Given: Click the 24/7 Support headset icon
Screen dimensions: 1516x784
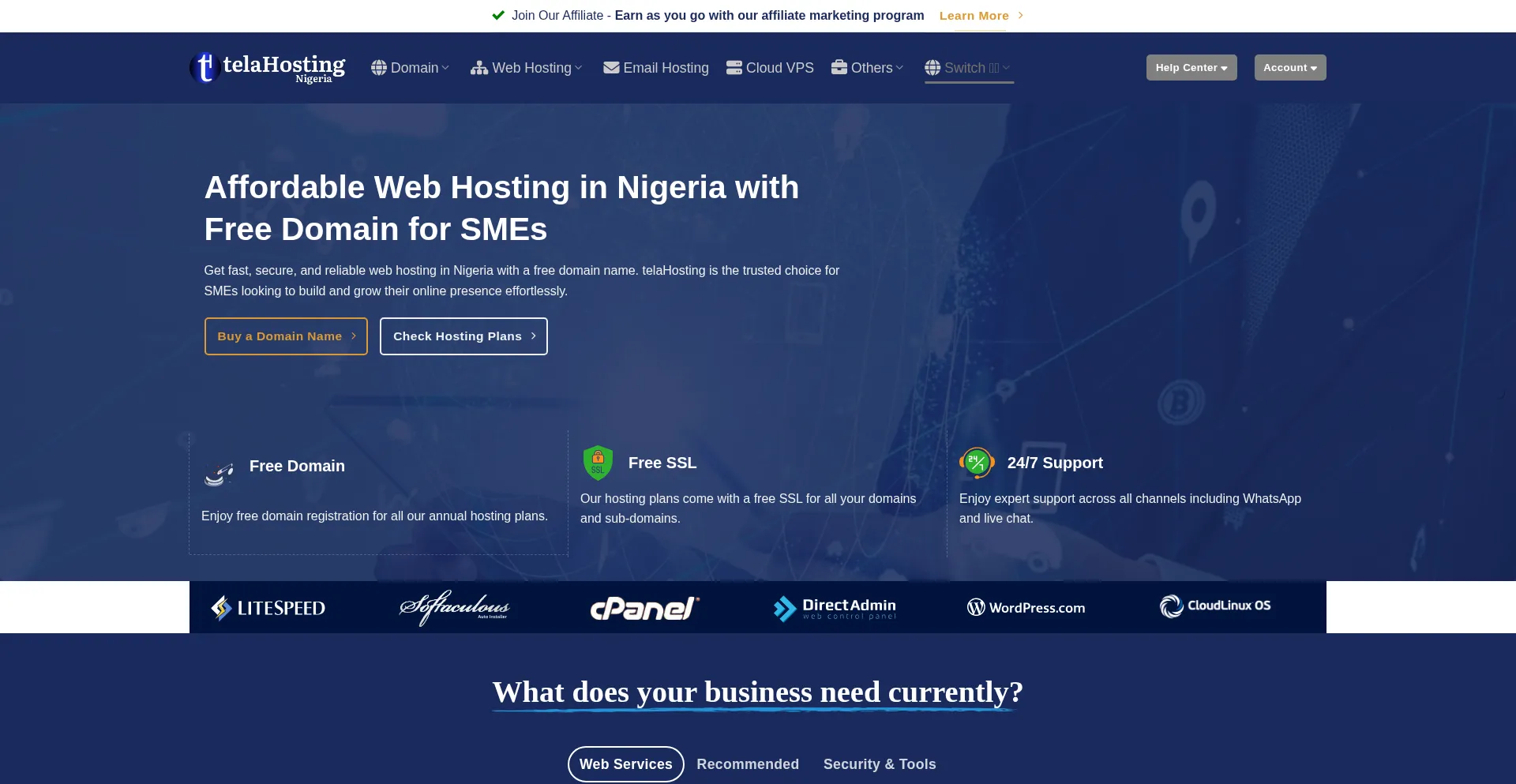Looking at the screenshot, I should point(977,463).
